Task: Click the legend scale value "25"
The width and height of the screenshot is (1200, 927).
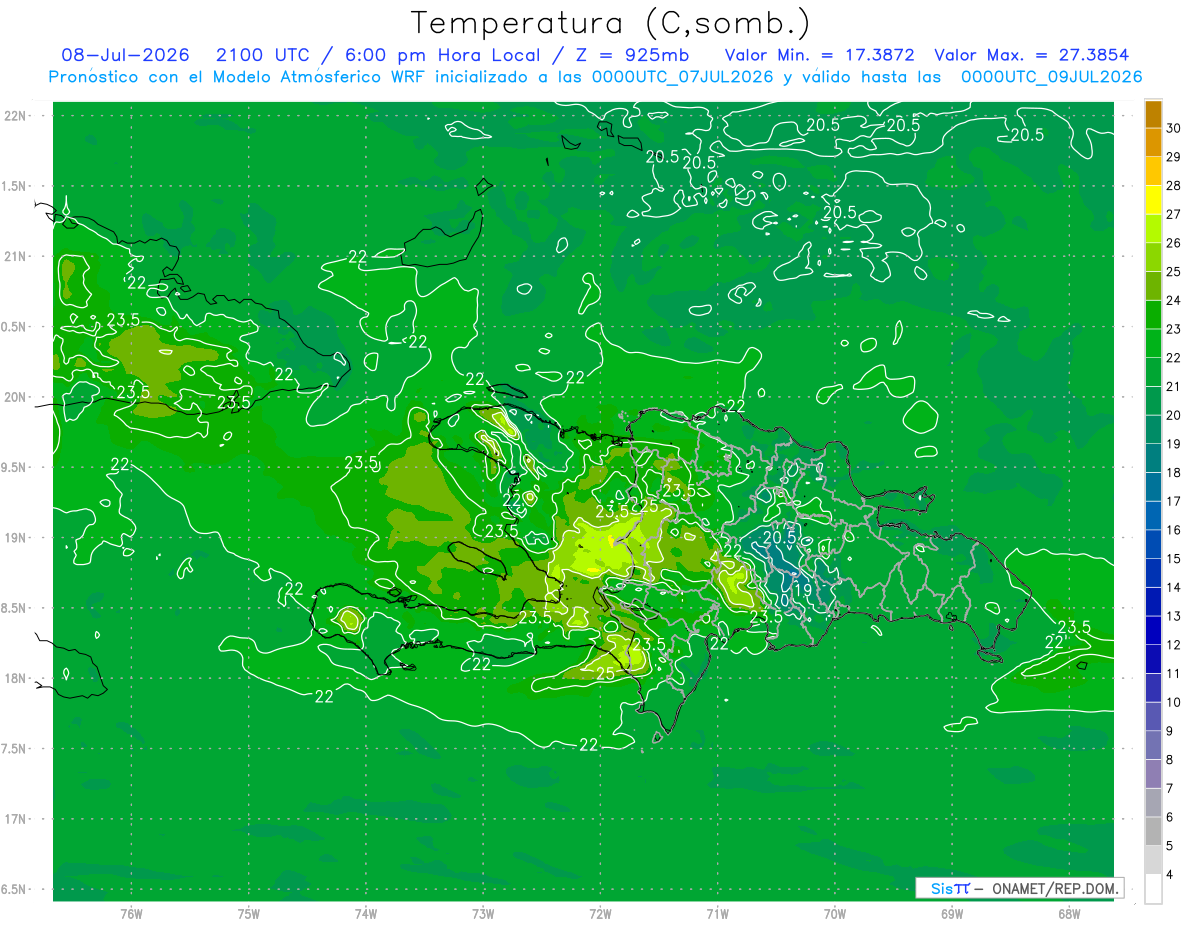Action: click(x=1173, y=271)
